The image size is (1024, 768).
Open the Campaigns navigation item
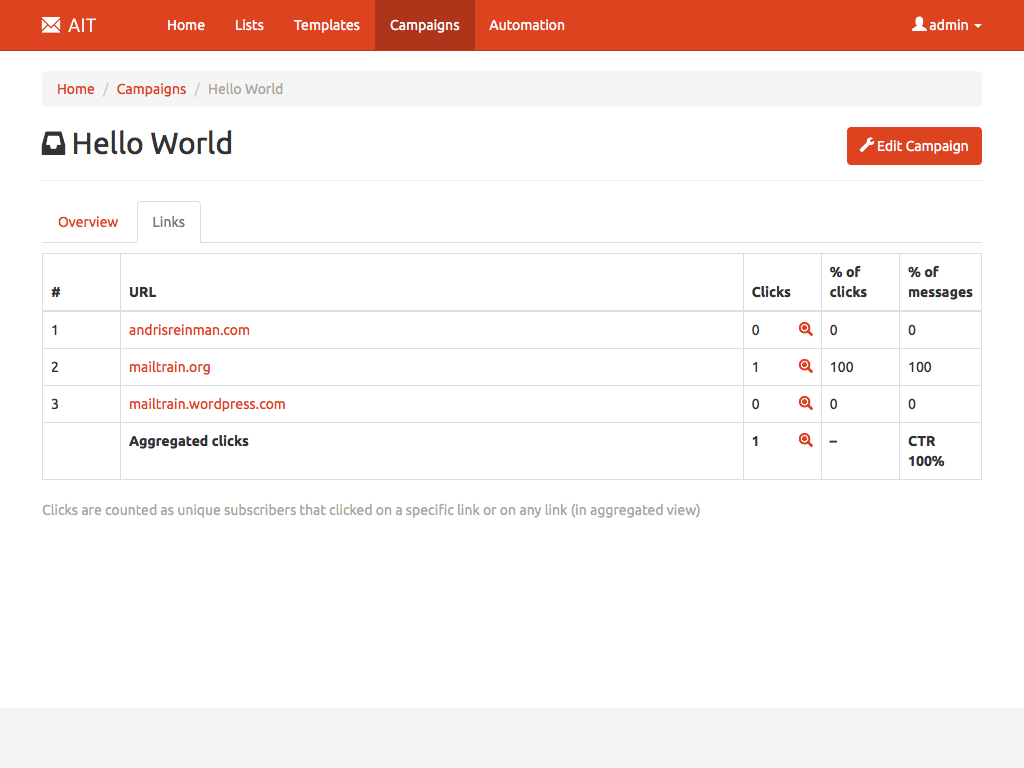(425, 25)
